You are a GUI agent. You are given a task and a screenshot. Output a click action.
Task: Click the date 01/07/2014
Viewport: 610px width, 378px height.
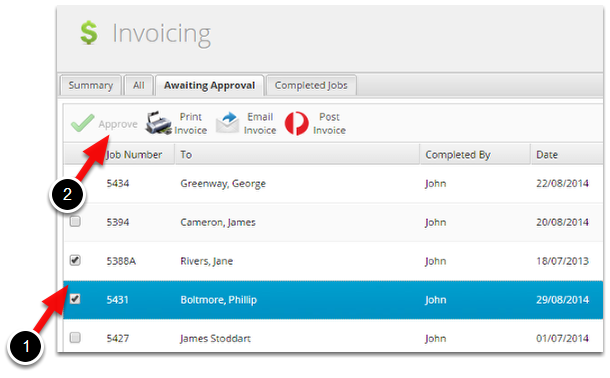coord(562,338)
